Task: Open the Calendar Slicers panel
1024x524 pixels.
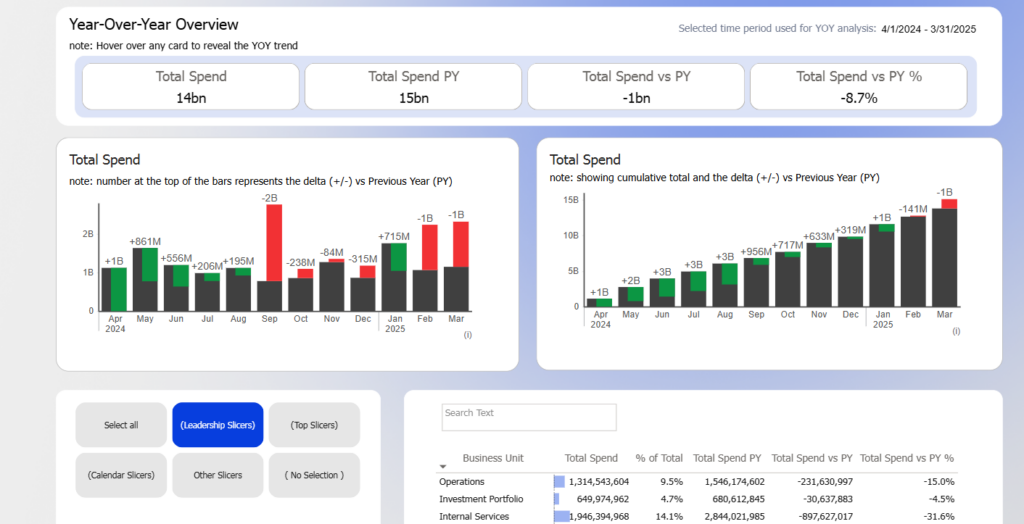Action: click(x=121, y=475)
